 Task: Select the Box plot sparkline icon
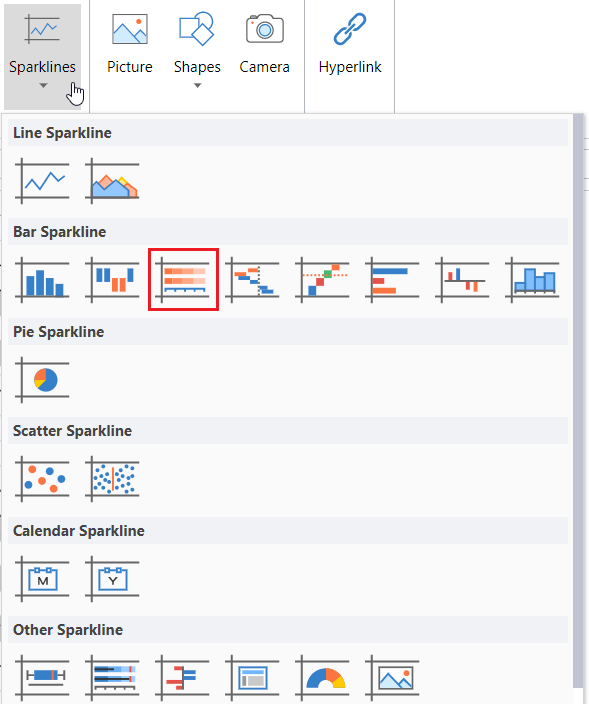coord(42,678)
